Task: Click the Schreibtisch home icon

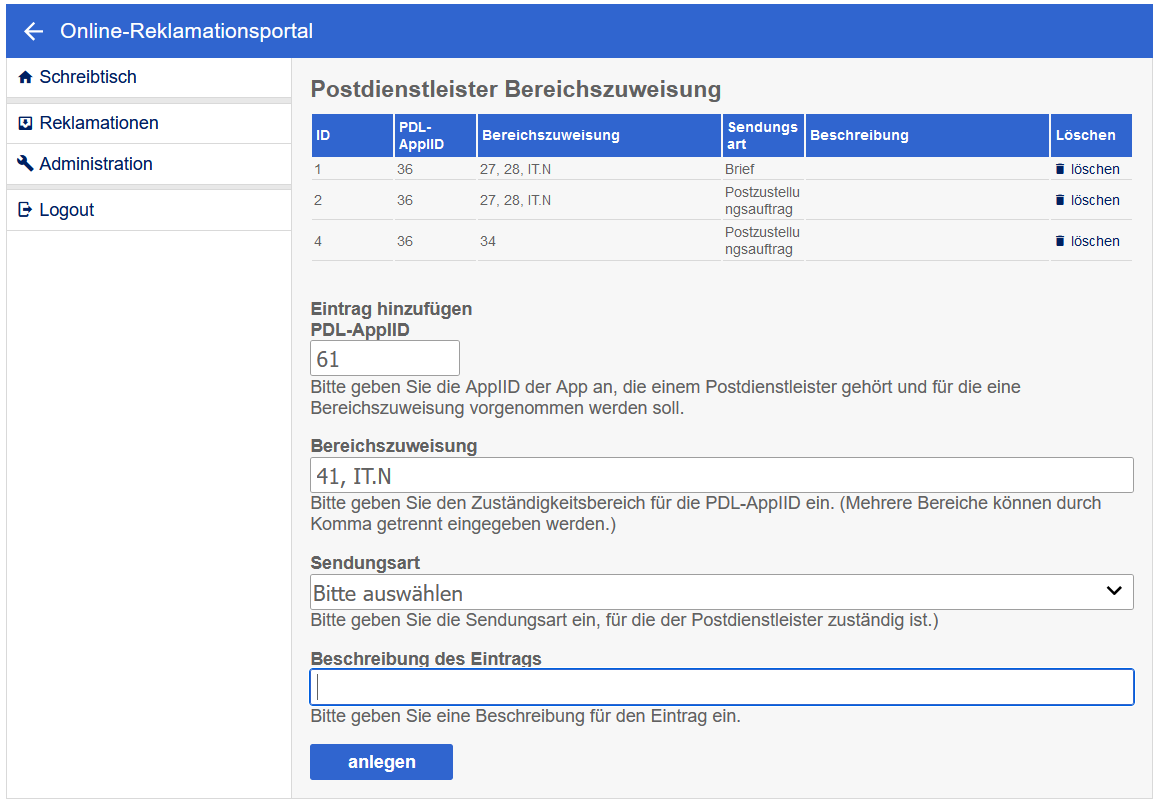Action: click(x=26, y=77)
